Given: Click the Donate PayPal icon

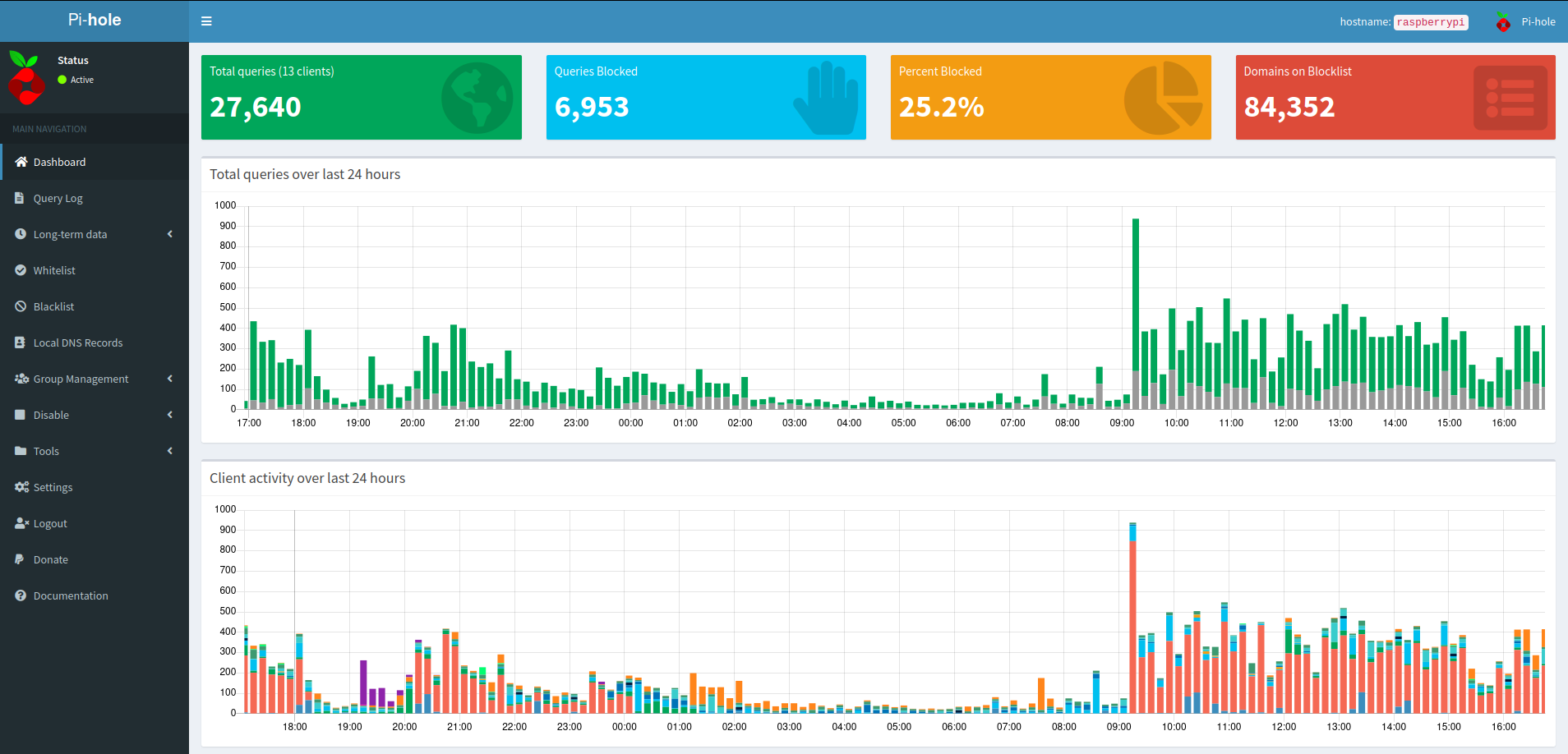Looking at the screenshot, I should tap(21, 559).
